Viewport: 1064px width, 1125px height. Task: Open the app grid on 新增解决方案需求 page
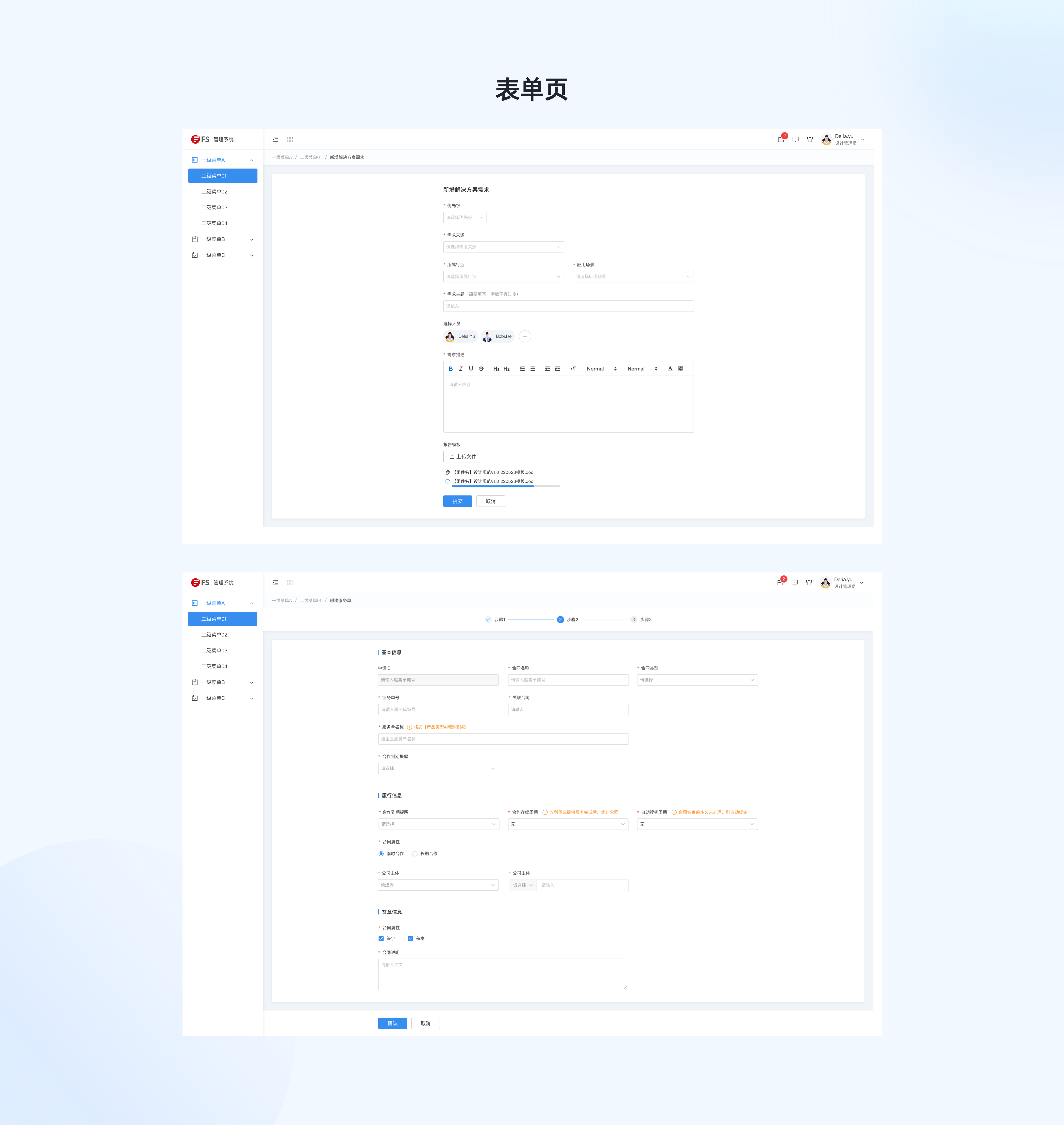[x=290, y=140]
